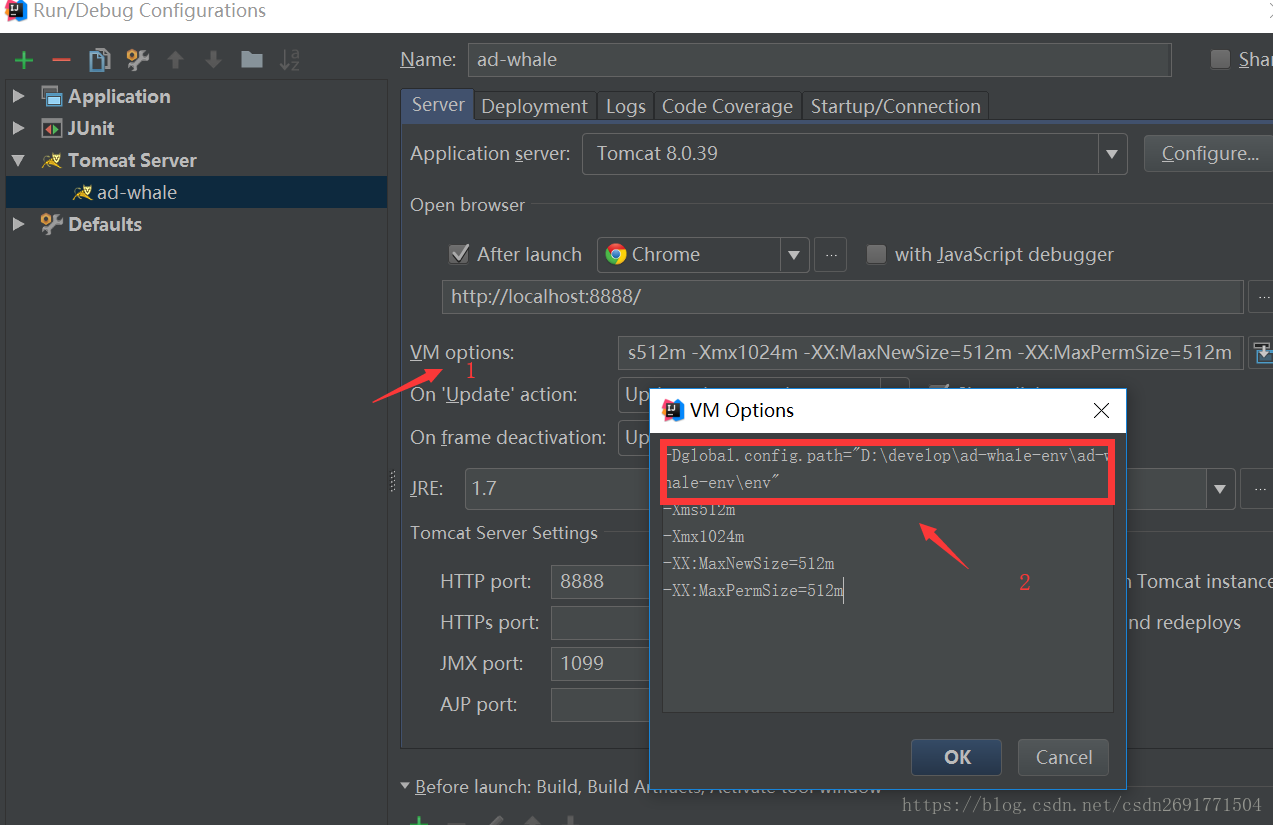Click the -XX:MaxPermSize=512m line
Image resolution: width=1273 pixels, height=825 pixels.
click(x=753, y=591)
